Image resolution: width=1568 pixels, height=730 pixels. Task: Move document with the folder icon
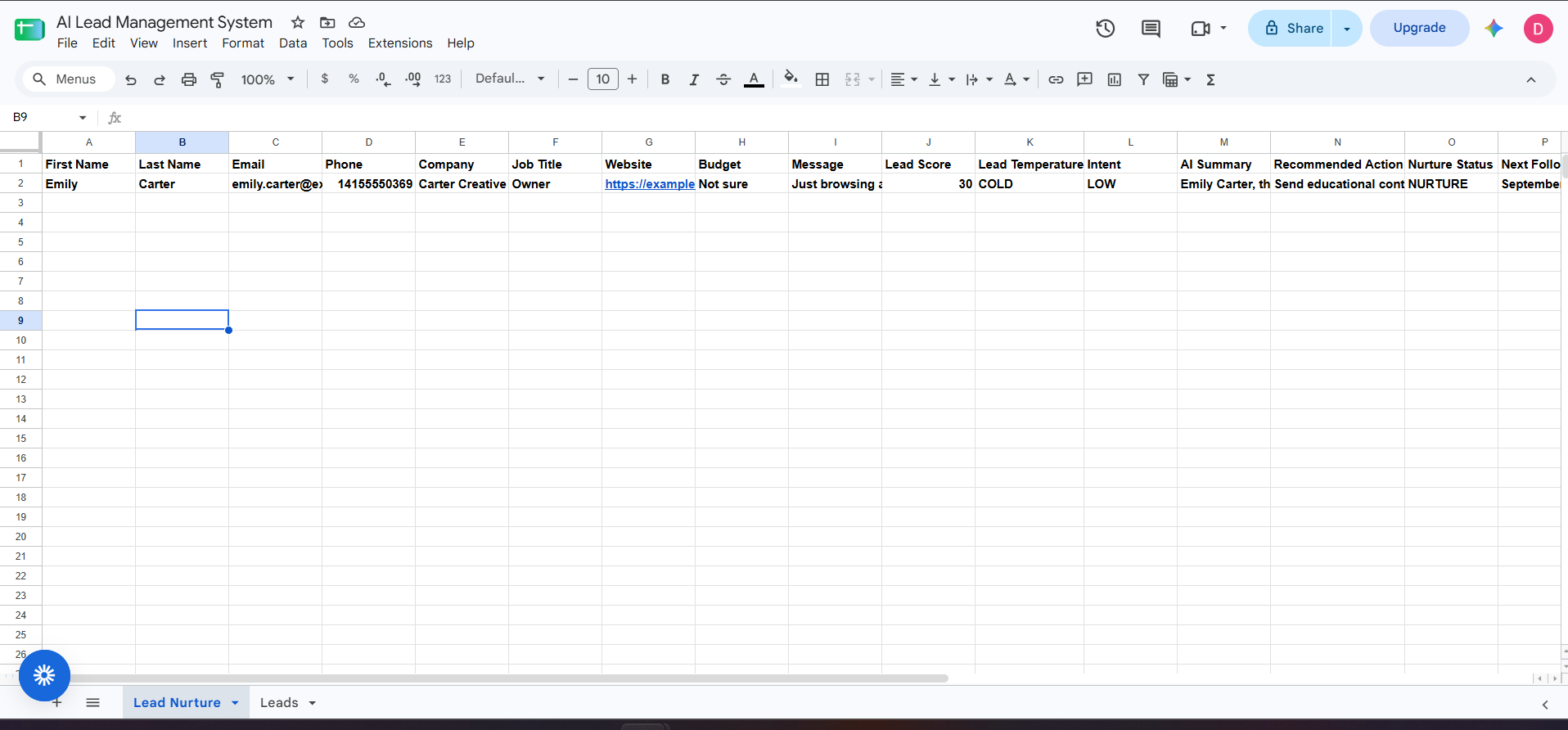327,22
